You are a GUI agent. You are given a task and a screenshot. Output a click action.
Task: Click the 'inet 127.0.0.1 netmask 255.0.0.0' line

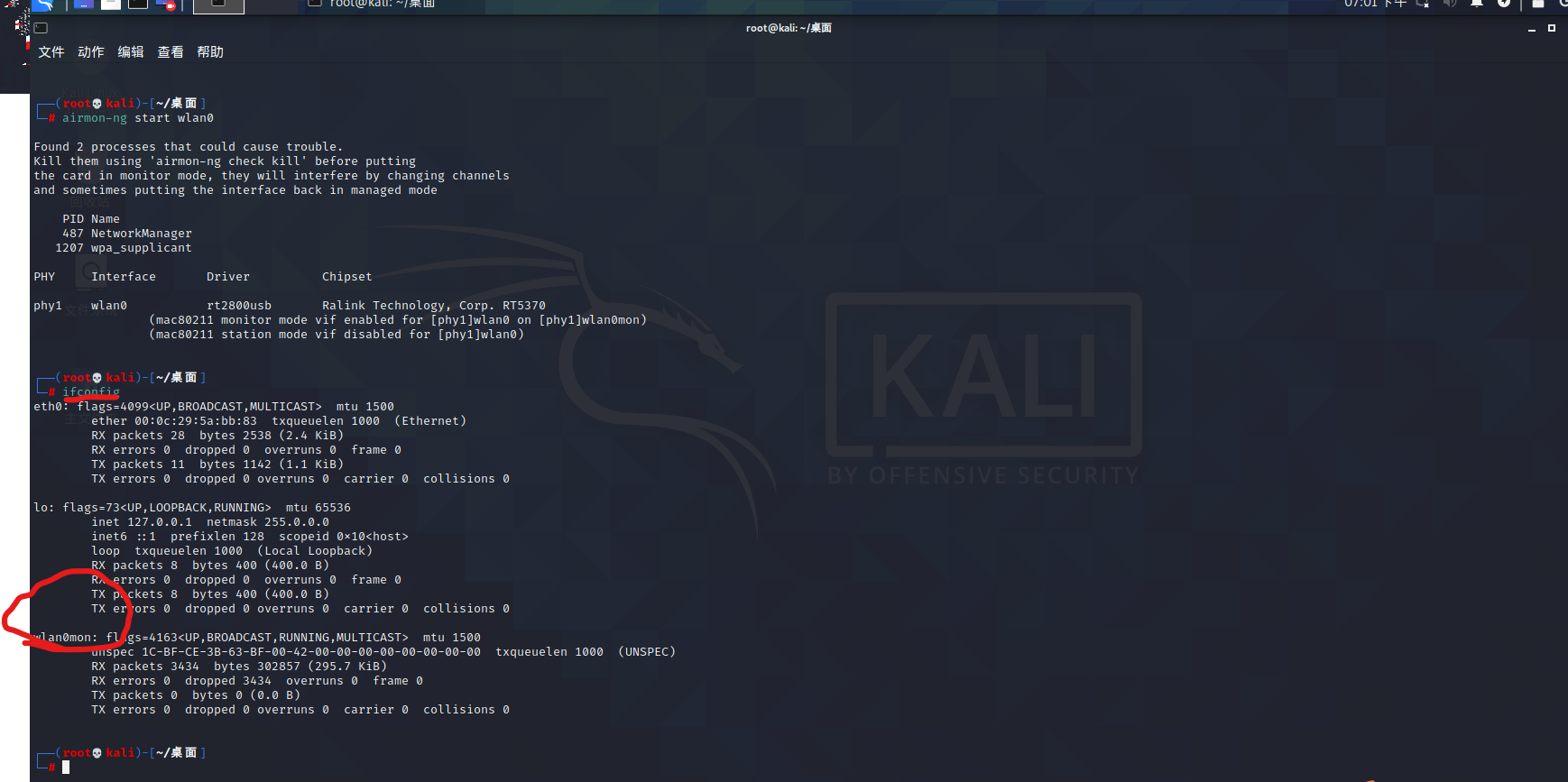point(210,522)
